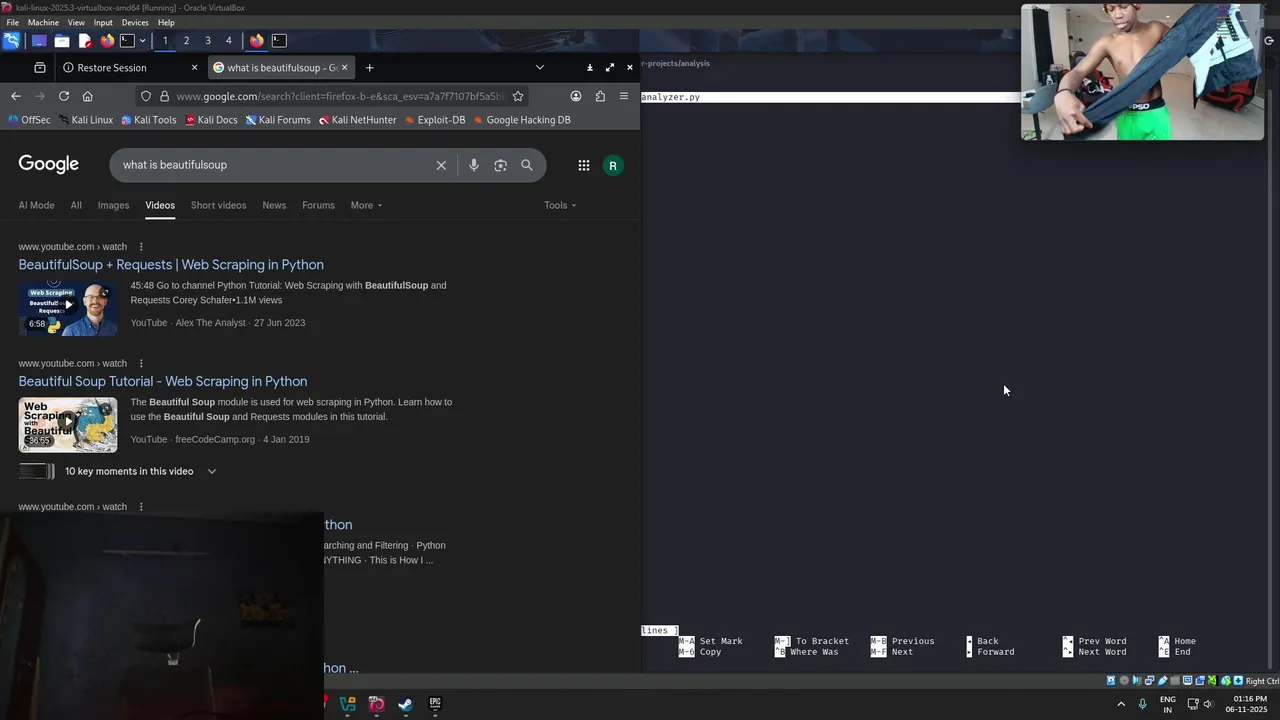
Task: Start Google voice search microphone
Action: pos(474,165)
